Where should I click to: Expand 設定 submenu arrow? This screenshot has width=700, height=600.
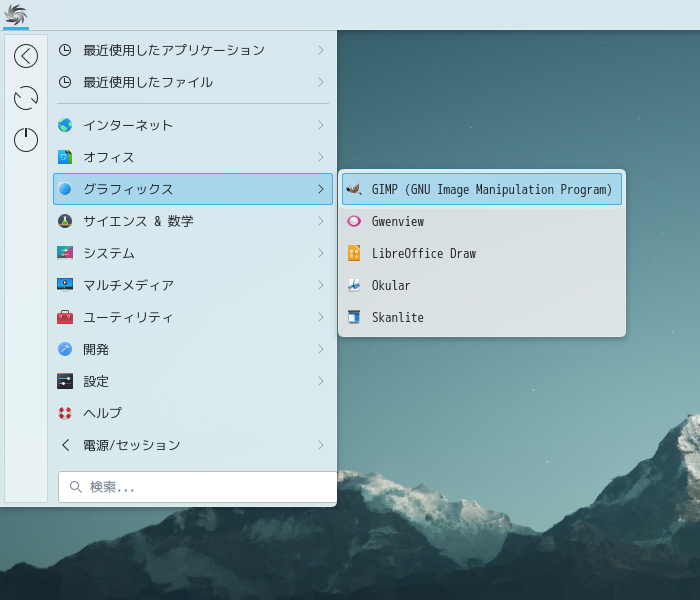[x=321, y=381]
